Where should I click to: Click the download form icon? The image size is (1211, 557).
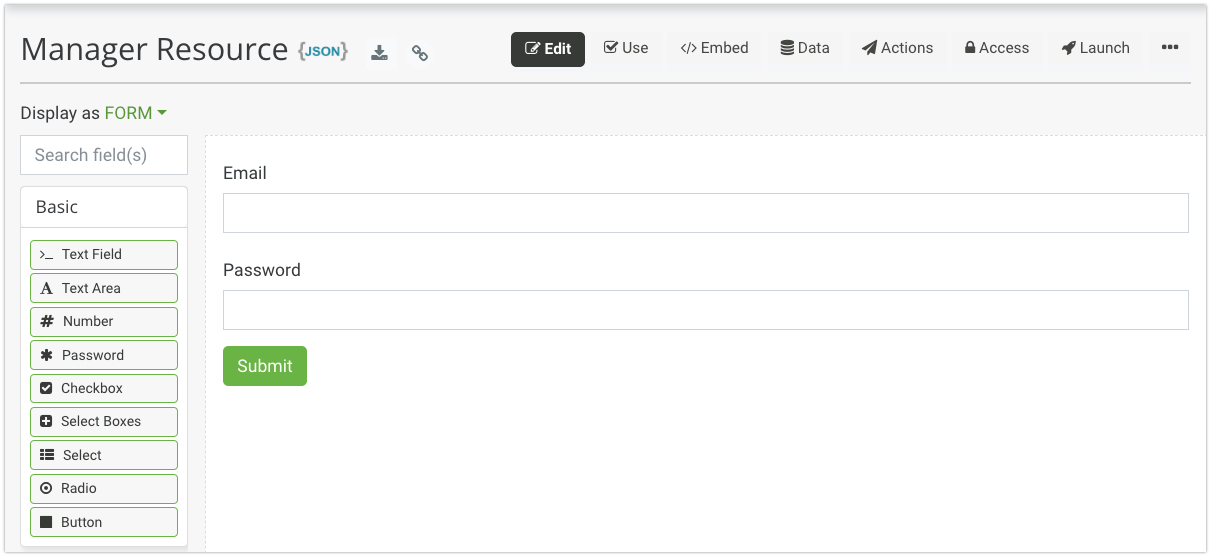(x=379, y=53)
